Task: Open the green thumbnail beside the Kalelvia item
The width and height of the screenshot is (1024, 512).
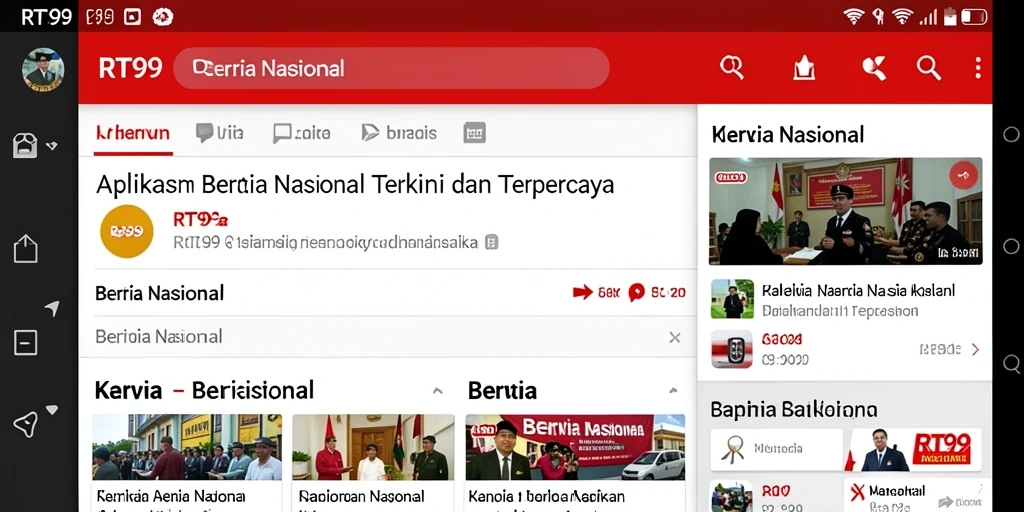Action: point(732,299)
